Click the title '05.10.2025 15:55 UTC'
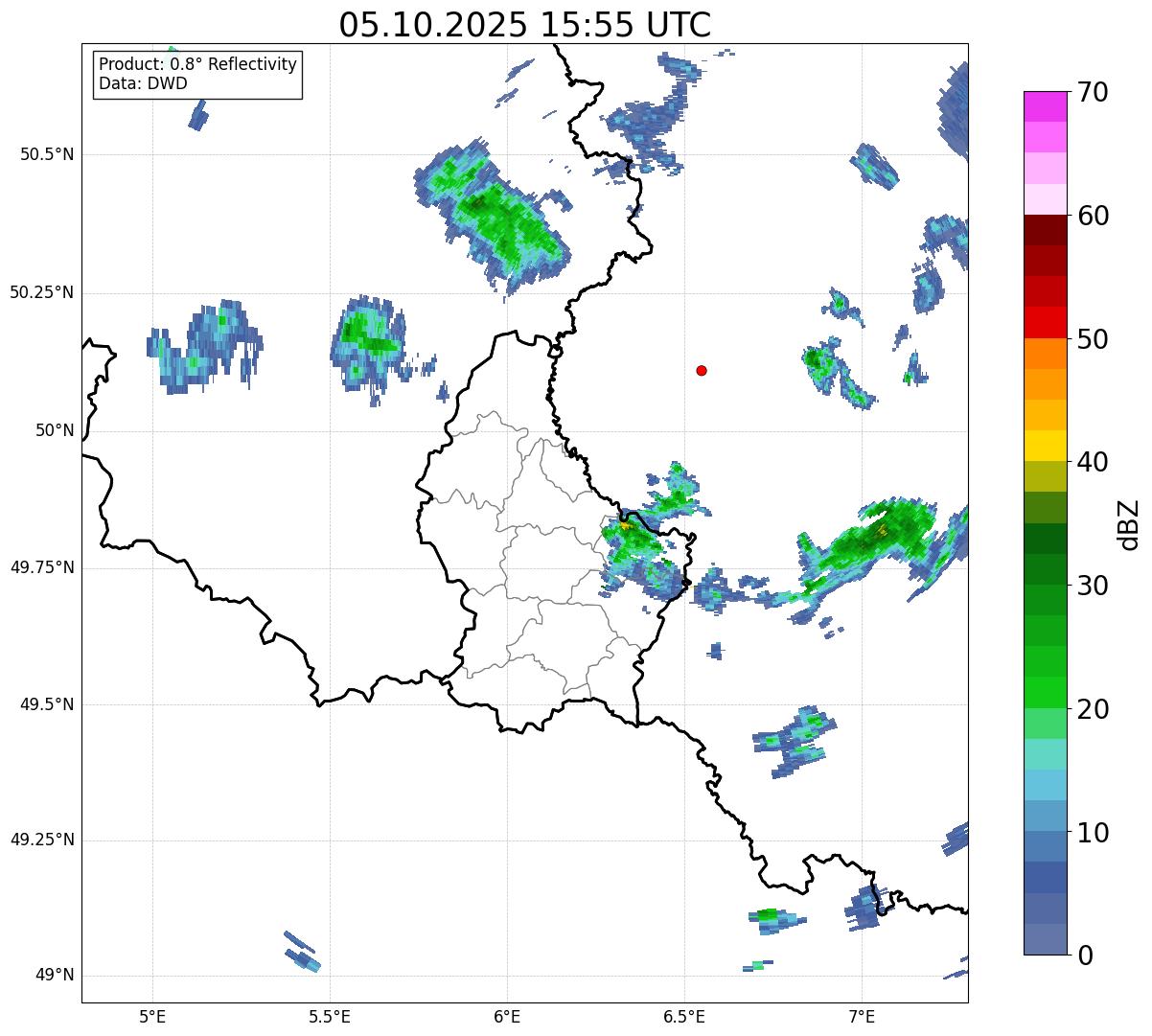The height and width of the screenshot is (1036, 1152). click(x=525, y=25)
